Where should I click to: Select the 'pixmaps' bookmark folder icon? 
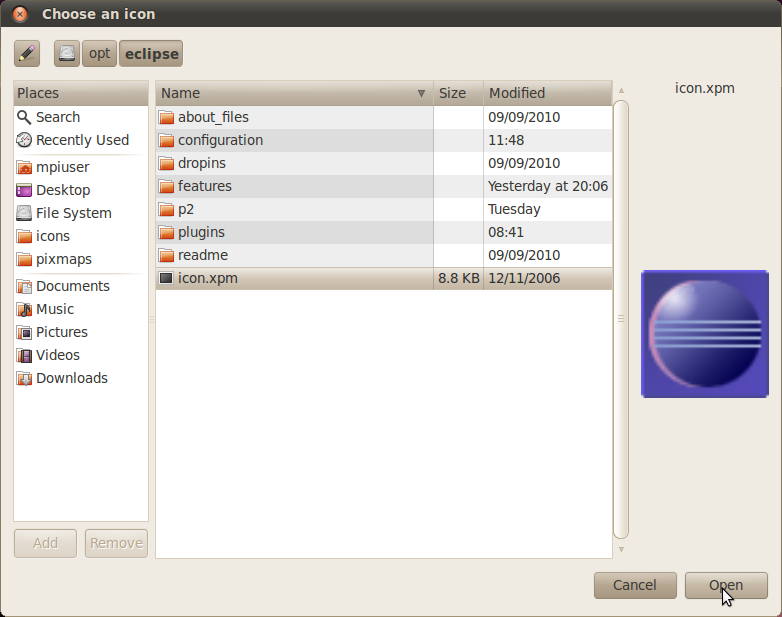tap(24, 259)
